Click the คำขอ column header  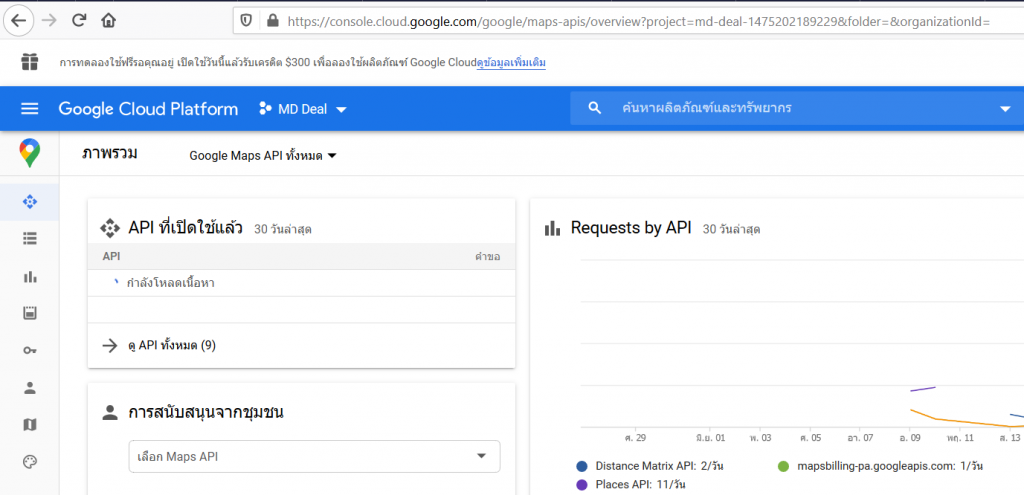487,257
